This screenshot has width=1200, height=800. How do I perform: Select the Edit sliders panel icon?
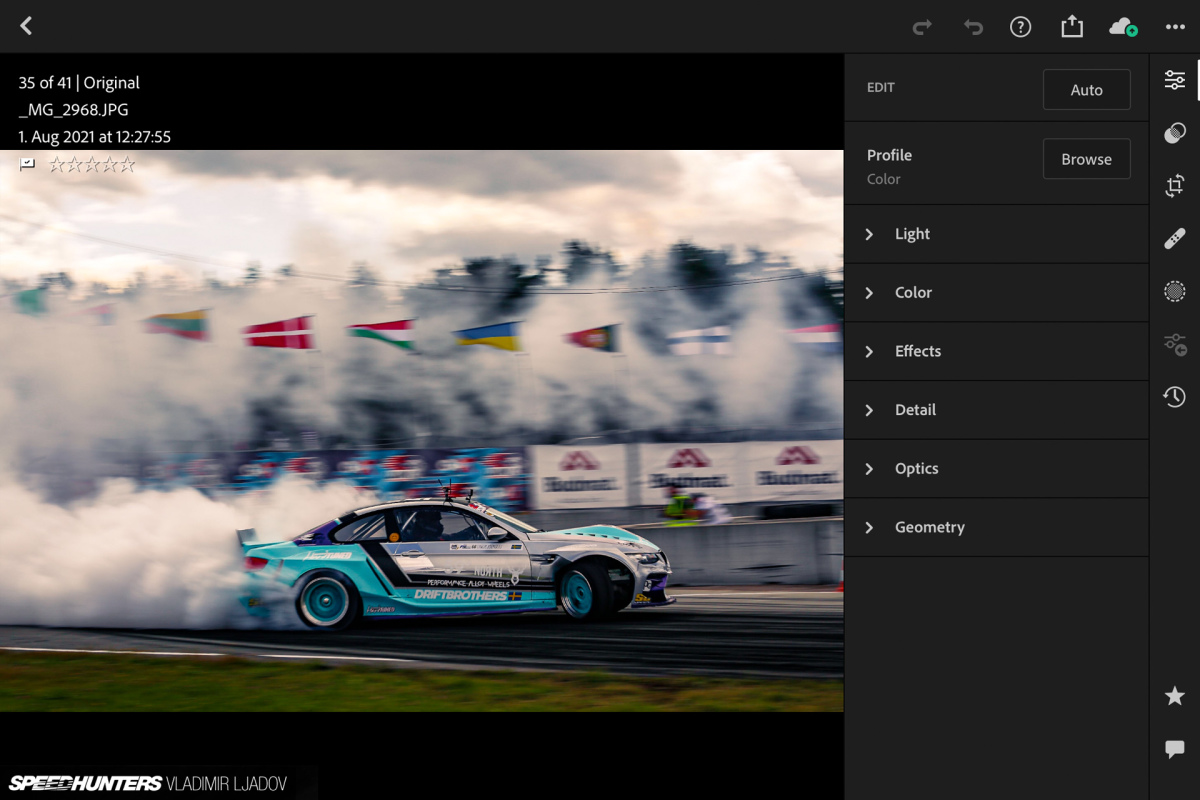[x=1175, y=80]
